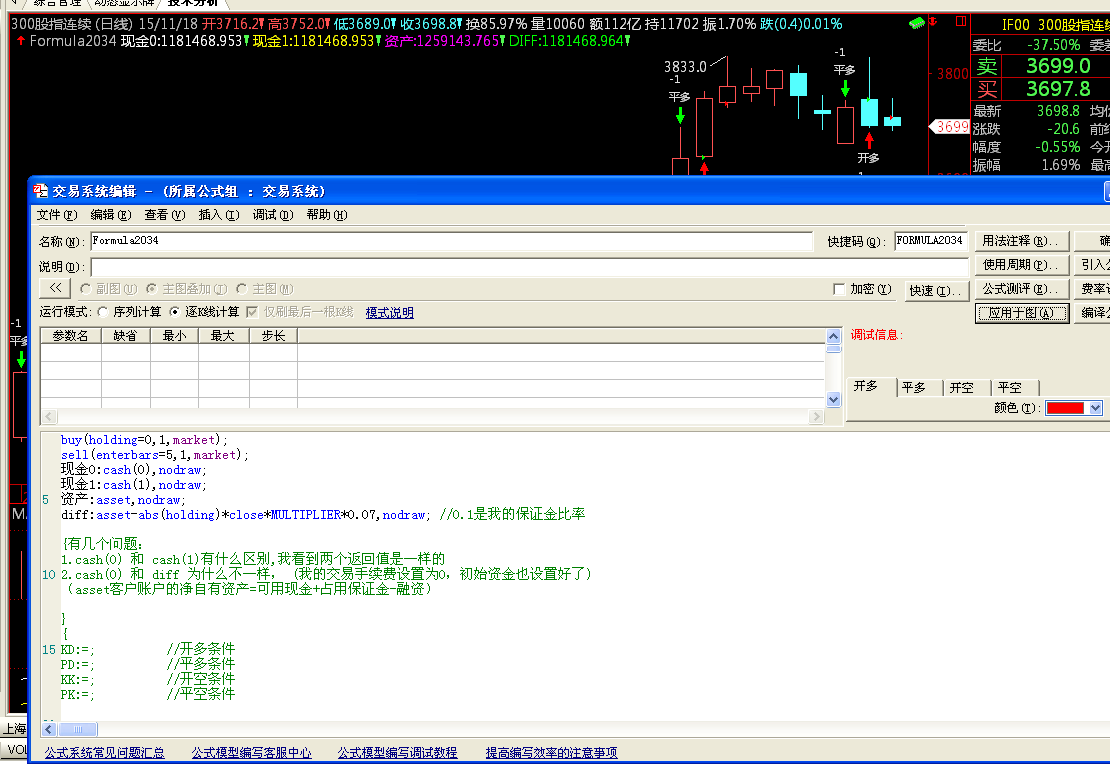
Task: Open the 文件 menu
Action: point(56,215)
